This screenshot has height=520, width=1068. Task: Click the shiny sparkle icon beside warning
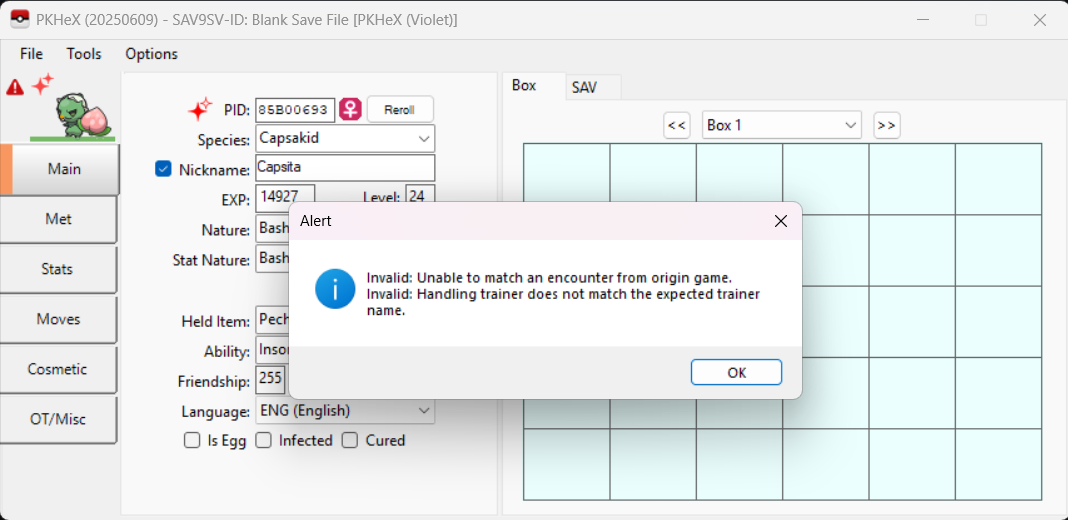tap(42, 84)
